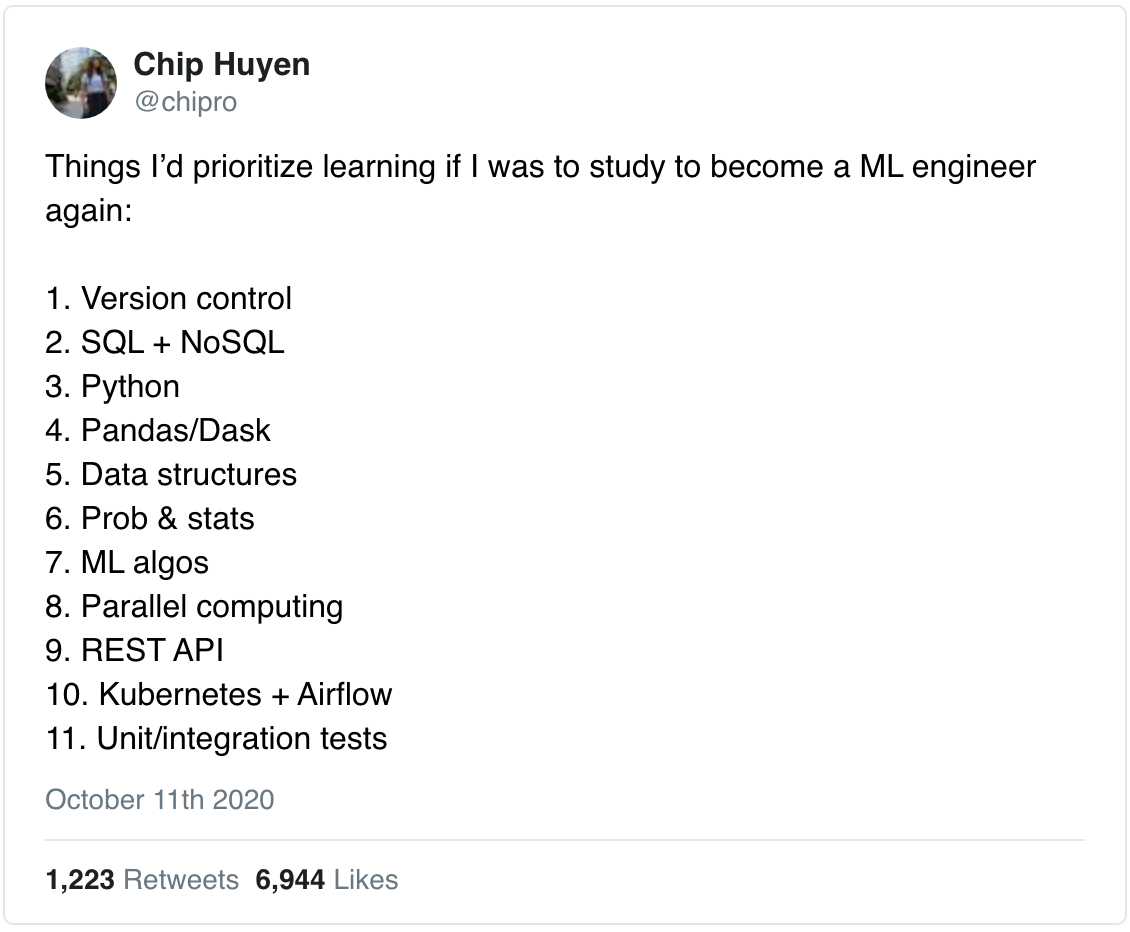Click the tweet's opening sentence text
Image resolution: width=1130 pixels, height=932 pixels.
(540, 167)
